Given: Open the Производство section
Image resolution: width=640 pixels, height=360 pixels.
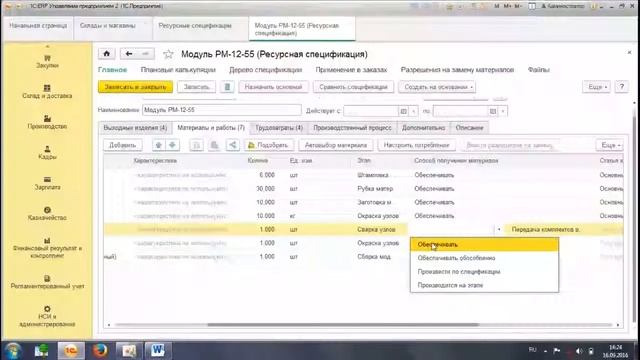Looking at the screenshot, I should click(47, 122).
